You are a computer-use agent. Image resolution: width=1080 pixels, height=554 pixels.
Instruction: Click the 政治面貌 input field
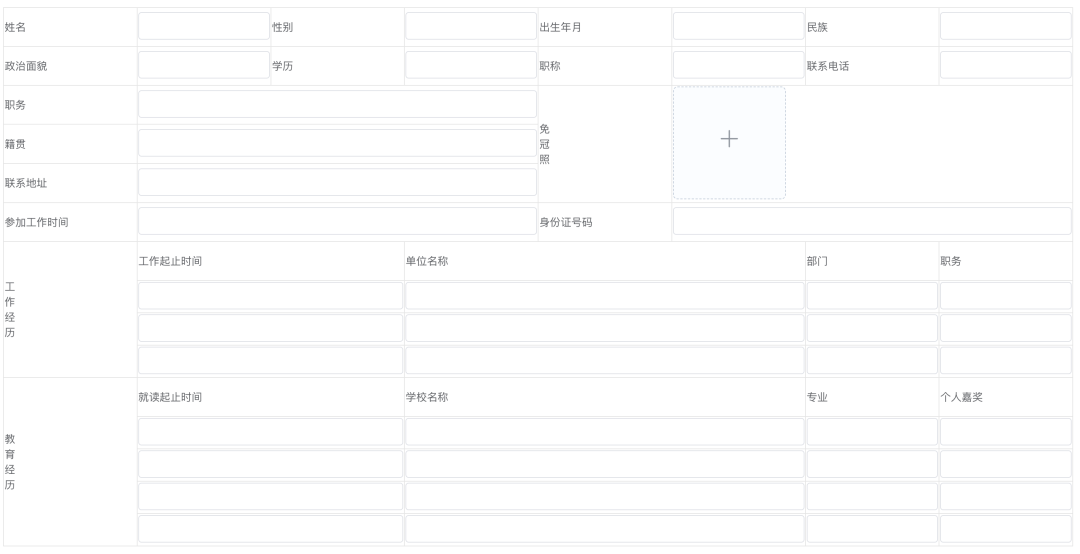pyautogui.click(x=203, y=65)
